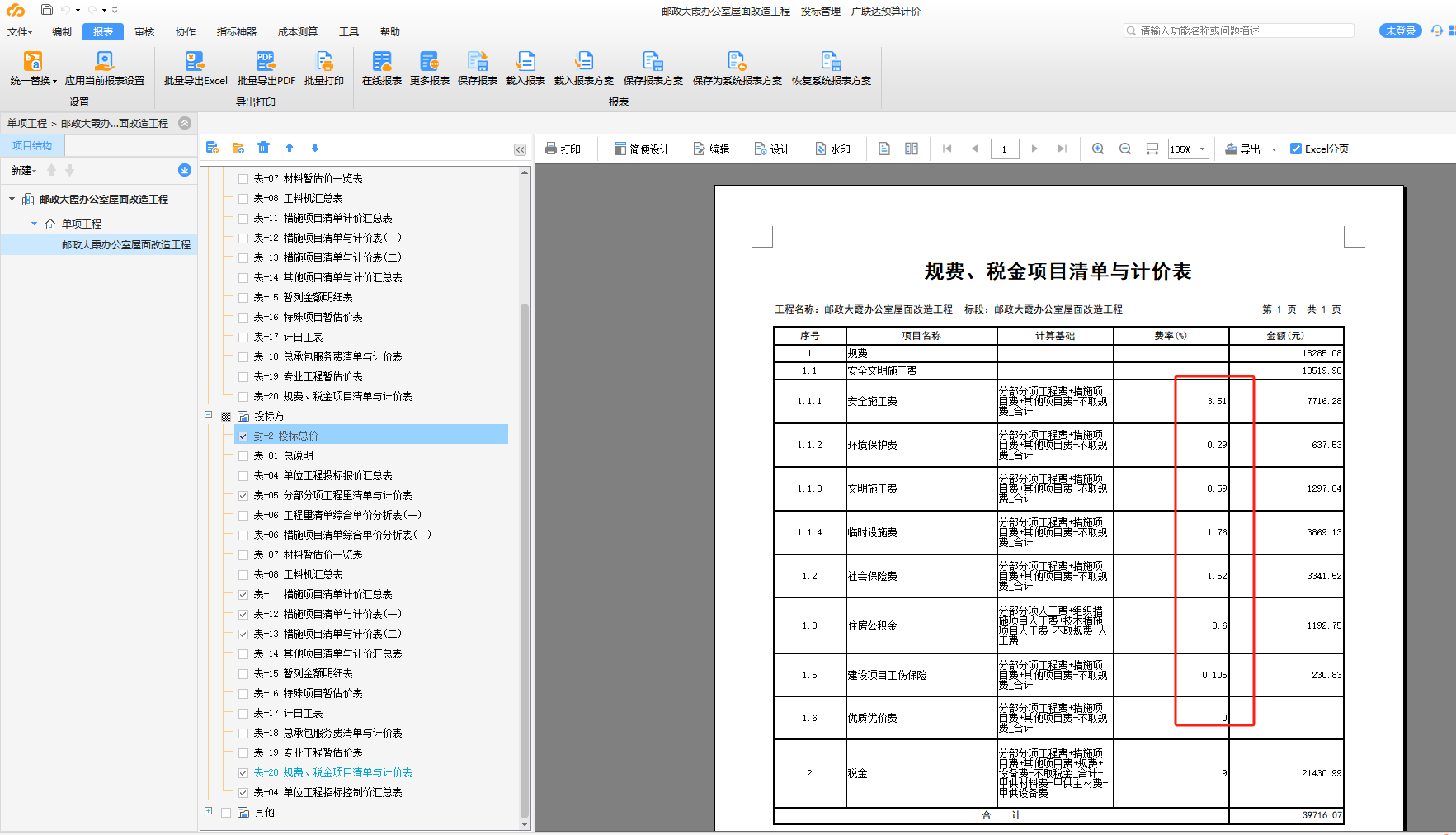
Task: Click 保存报表 icon
Action: coord(478,61)
